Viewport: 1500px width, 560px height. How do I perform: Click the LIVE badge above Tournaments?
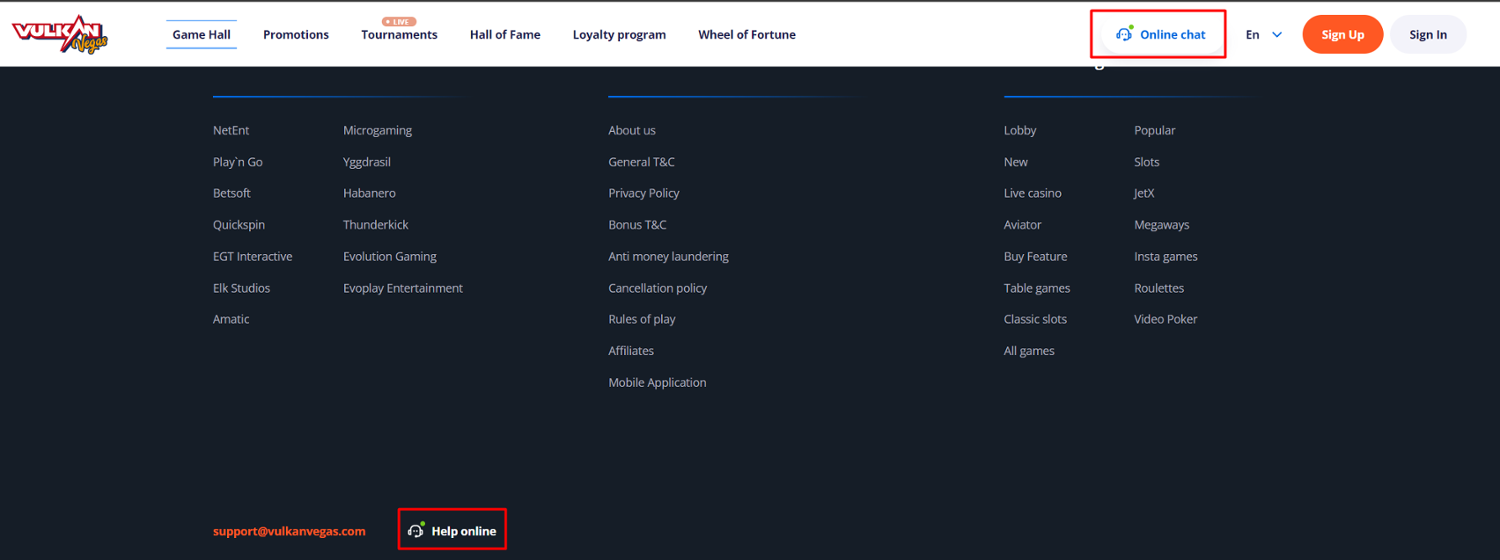(399, 21)
